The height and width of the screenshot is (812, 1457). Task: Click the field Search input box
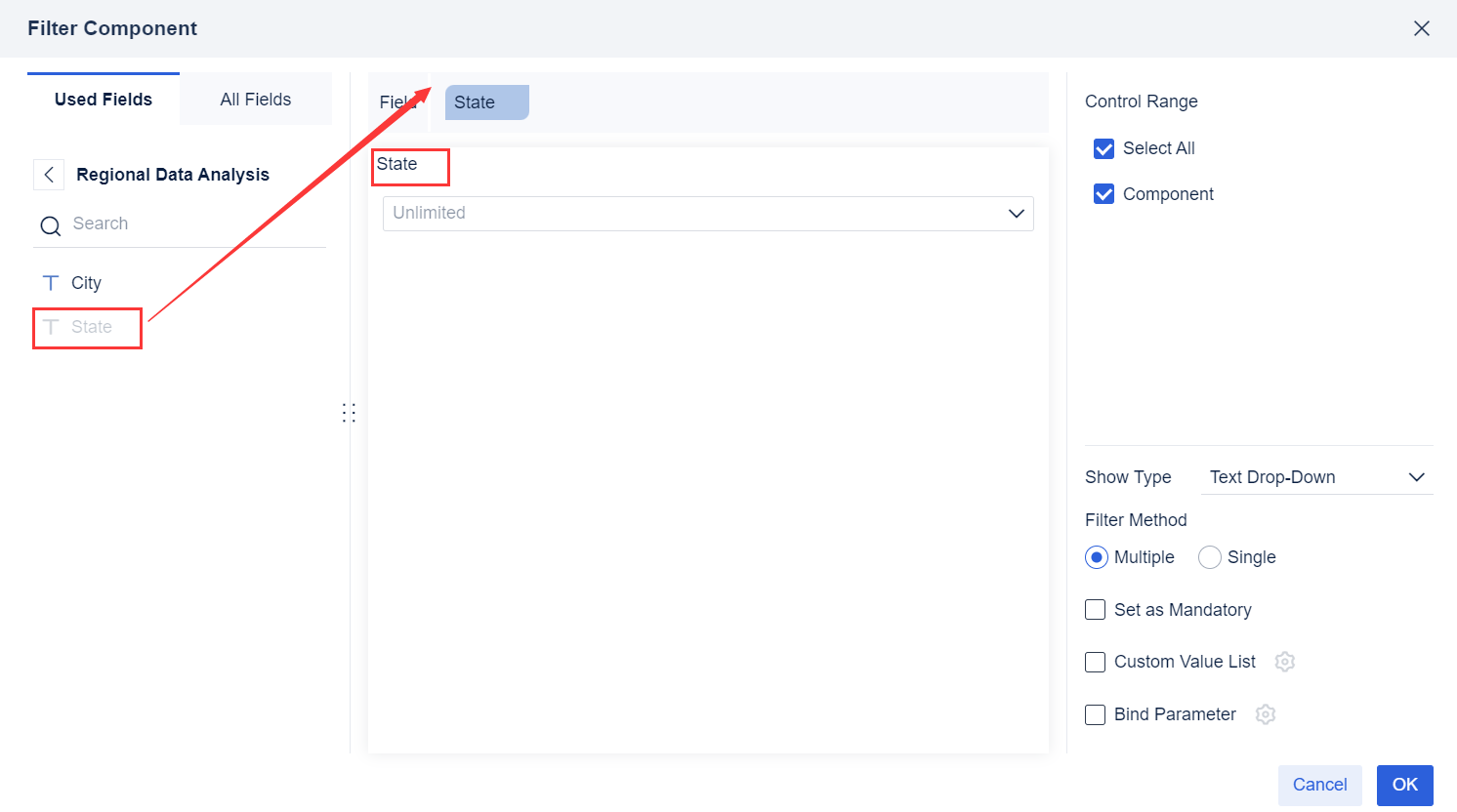coord(180,224)
